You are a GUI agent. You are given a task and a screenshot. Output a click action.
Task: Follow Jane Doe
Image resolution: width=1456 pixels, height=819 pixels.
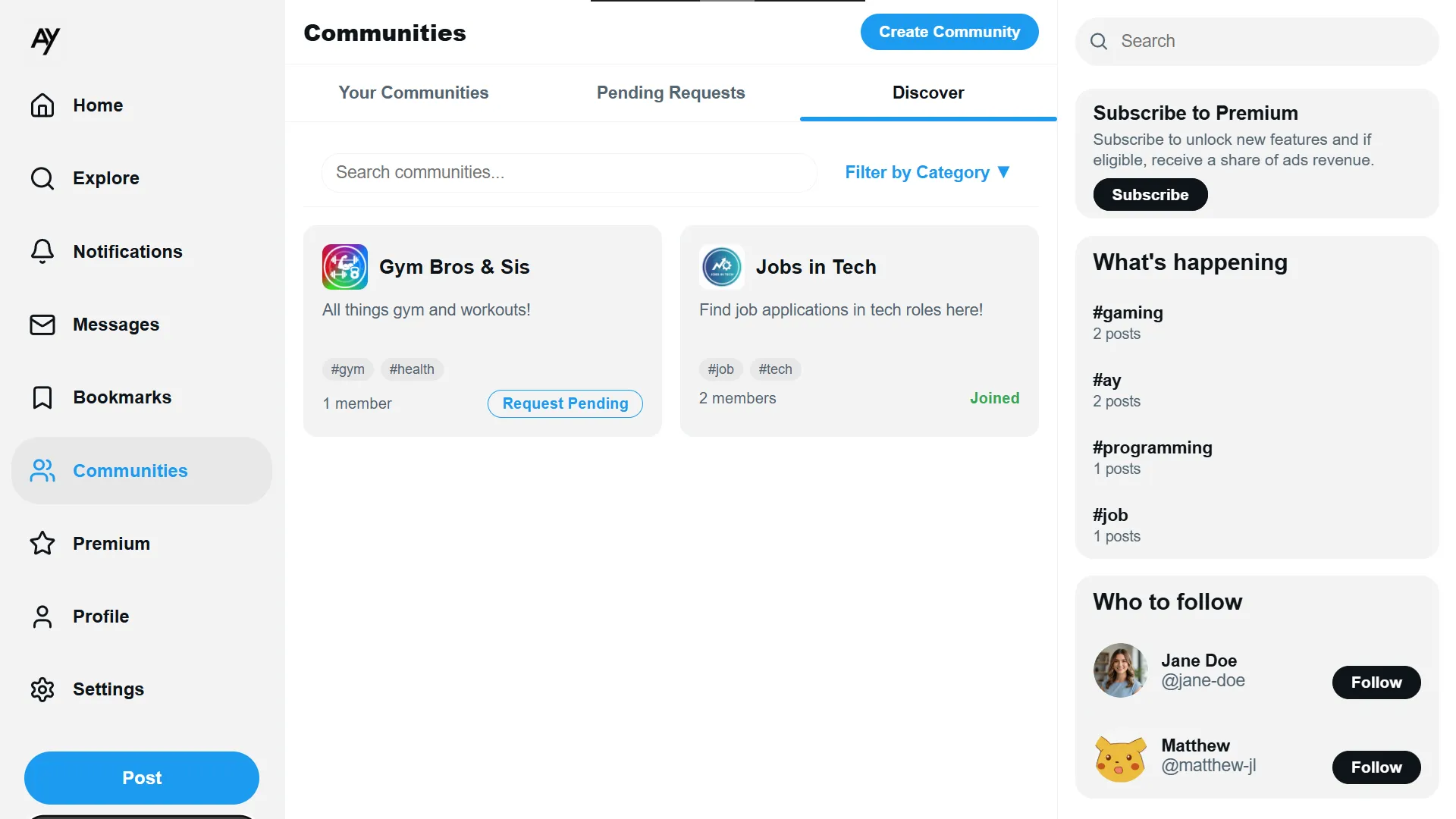pos(1376,682)
